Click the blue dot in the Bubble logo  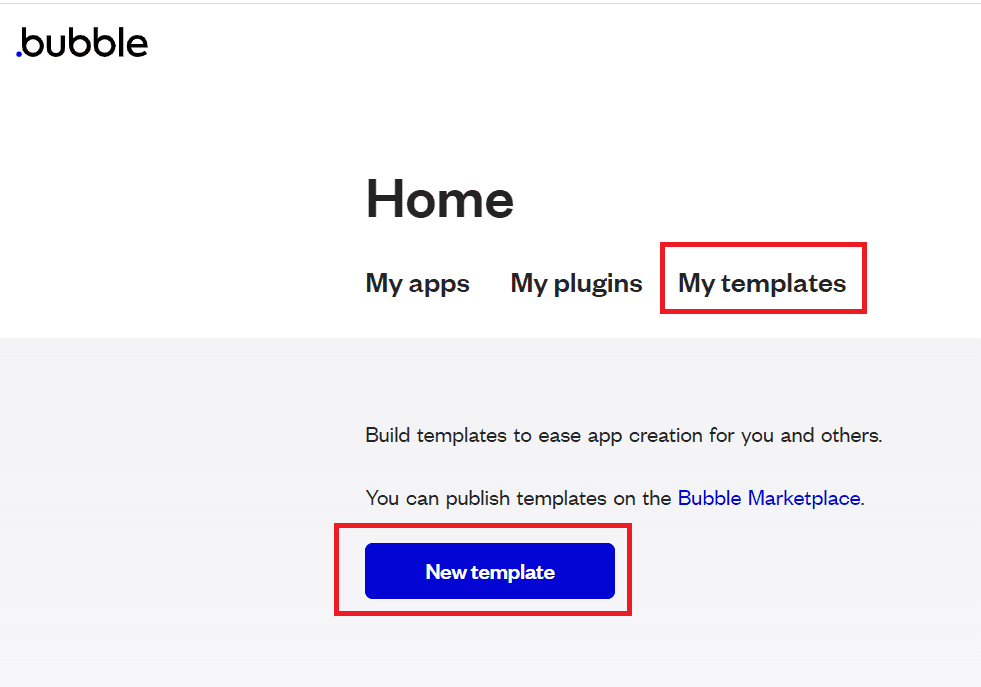tap(19, 54)
